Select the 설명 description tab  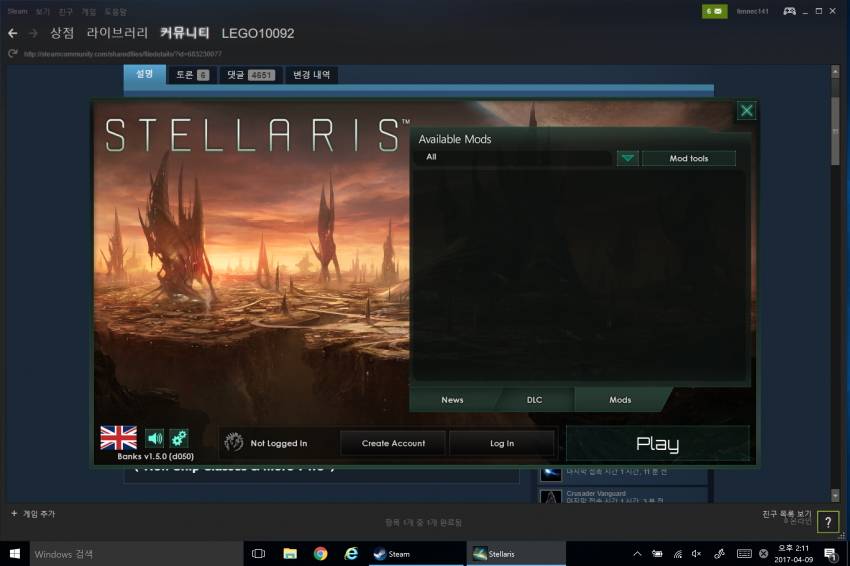coord(144,74)
